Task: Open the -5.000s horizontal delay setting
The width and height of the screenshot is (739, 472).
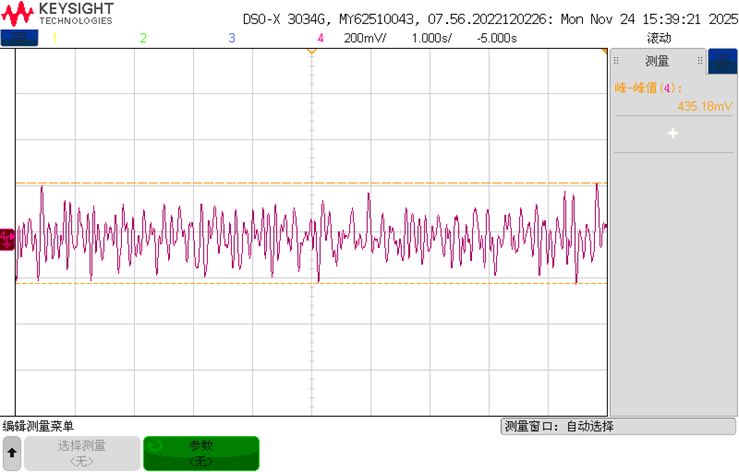Action: [x=496, y=38]
